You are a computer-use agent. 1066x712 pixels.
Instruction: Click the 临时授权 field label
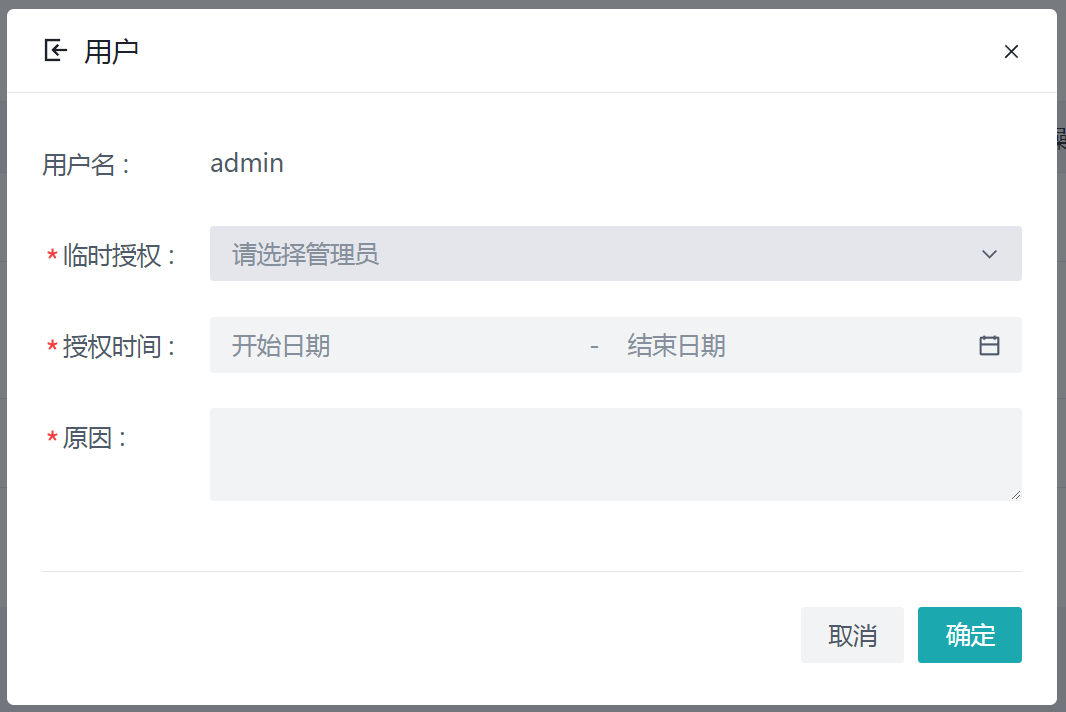pos(118,256)
